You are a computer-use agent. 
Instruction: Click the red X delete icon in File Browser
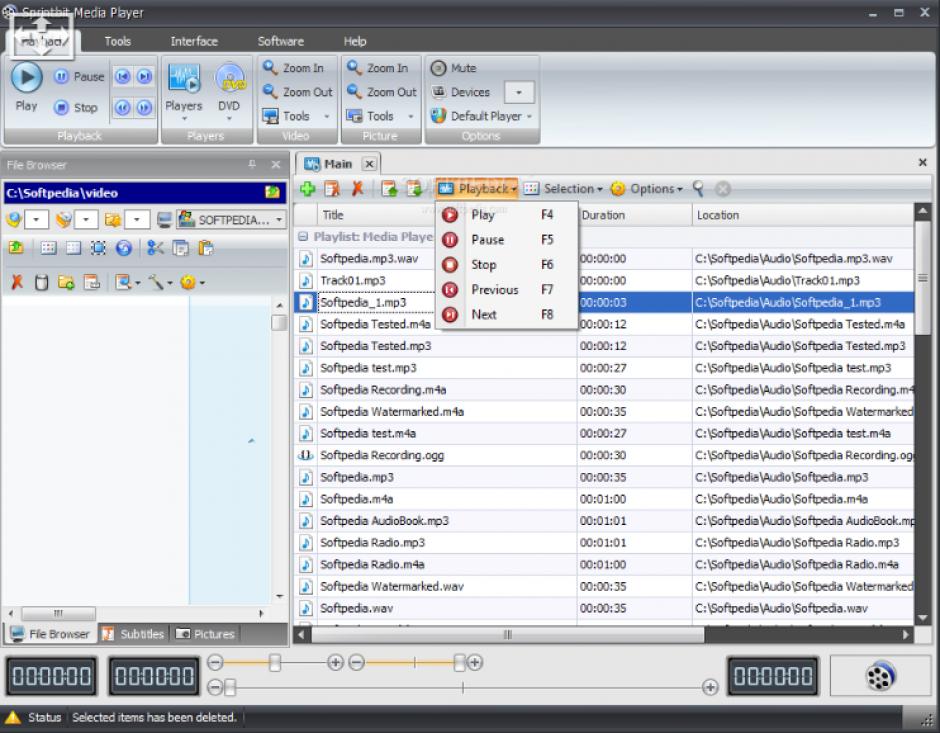tap(17, 282)
